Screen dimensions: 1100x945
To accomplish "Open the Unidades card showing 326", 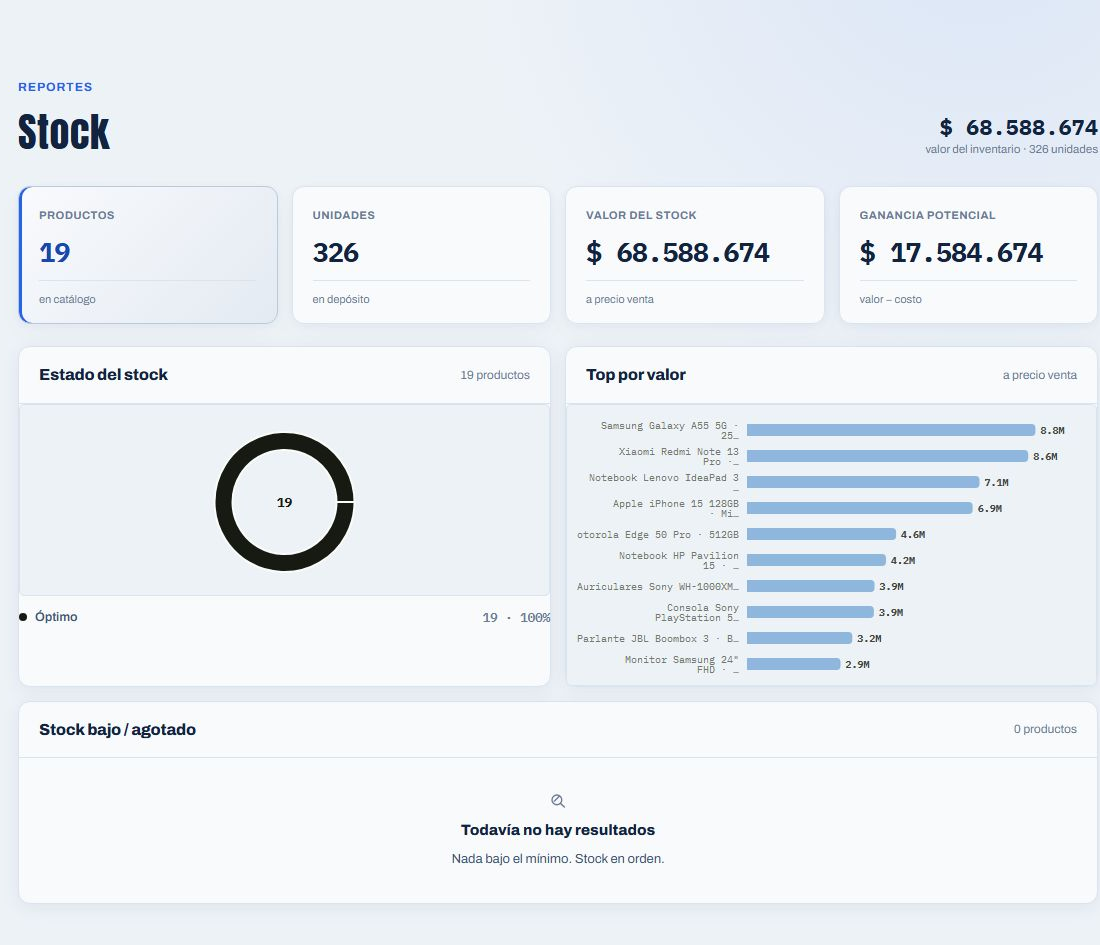I will coord(421,255).
